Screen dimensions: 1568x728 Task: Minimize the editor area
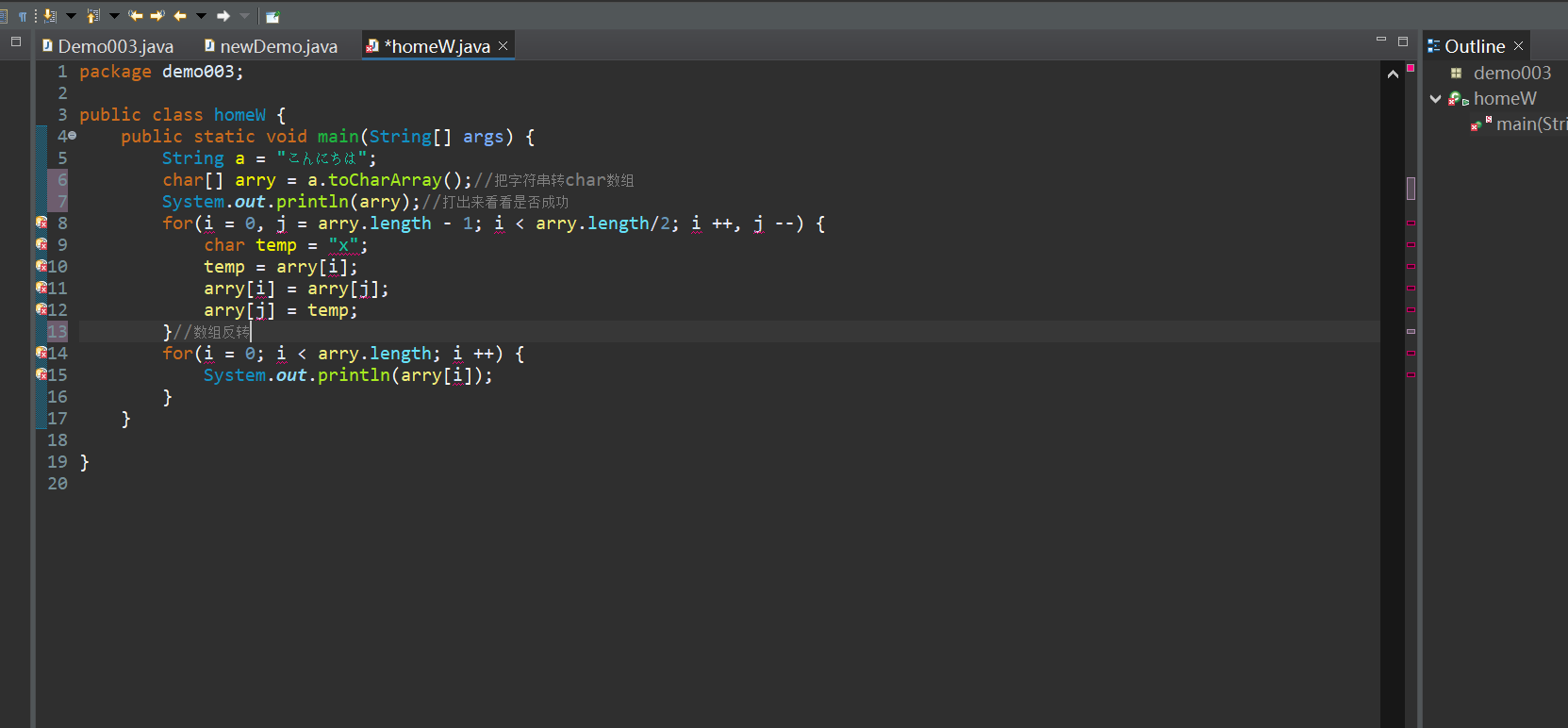[1381, 41]
